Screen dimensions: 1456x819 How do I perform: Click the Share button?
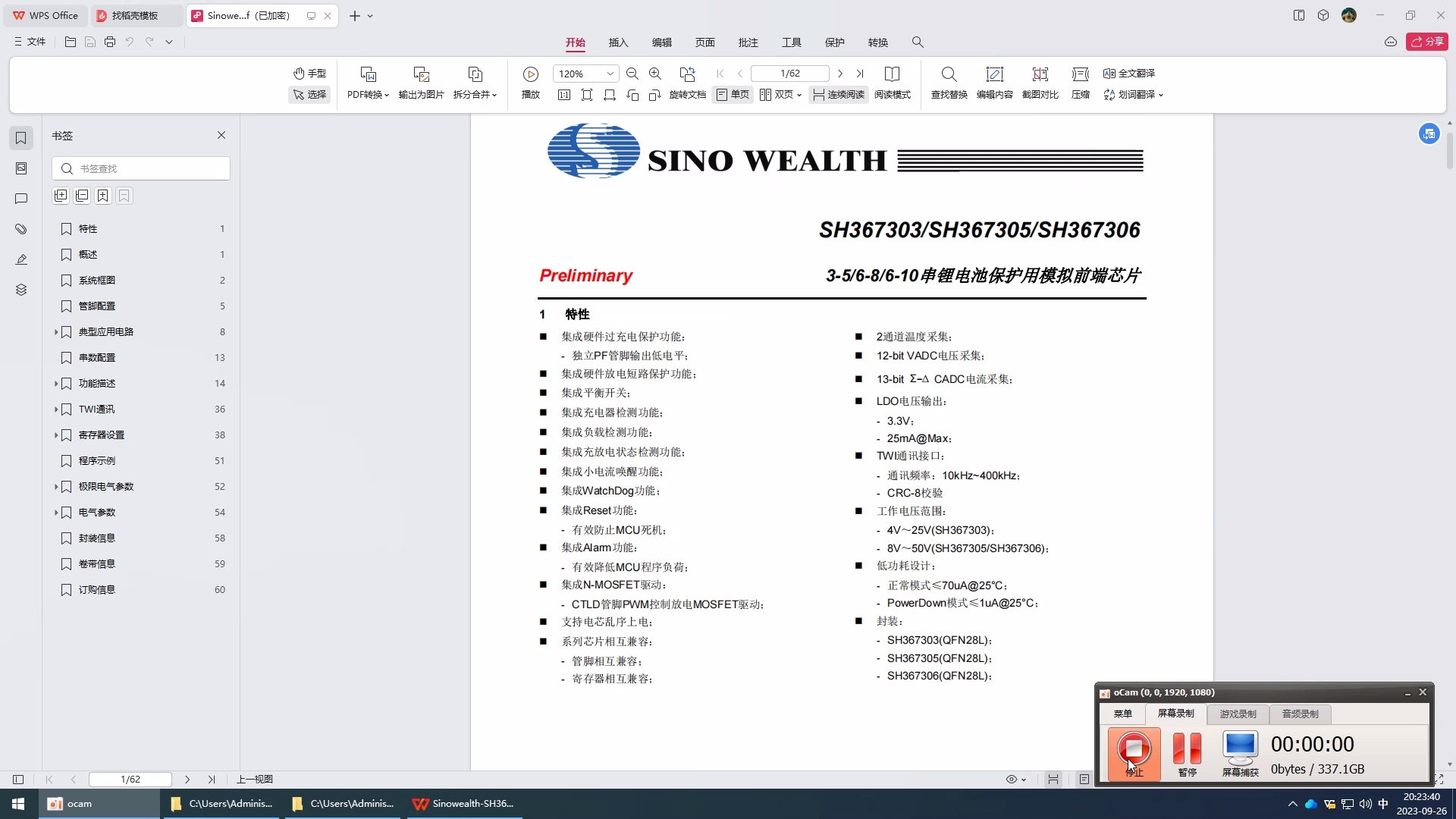[1426, 42]
